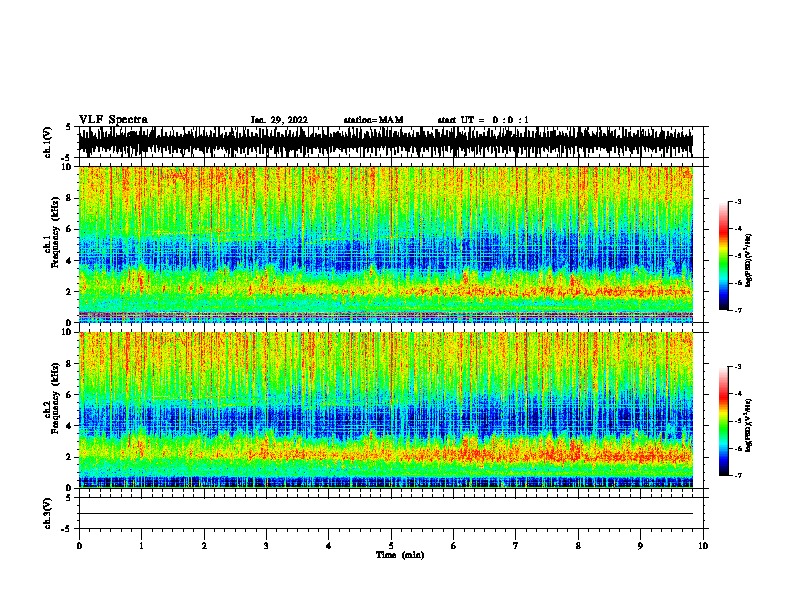792x612 pixels.
Task: Select the date label Jan. 29, 2022
Action: coord(279,120)
